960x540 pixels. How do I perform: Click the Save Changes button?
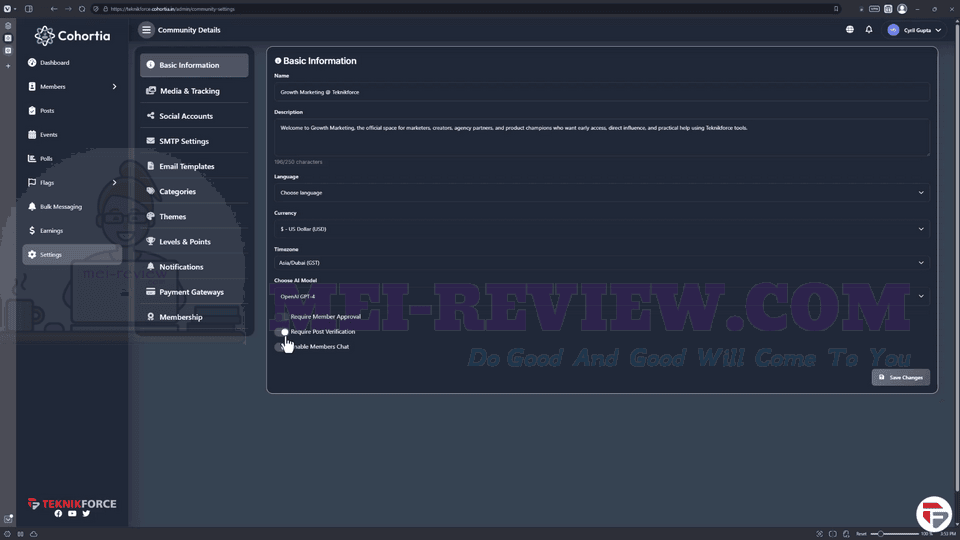coord(901,377)
